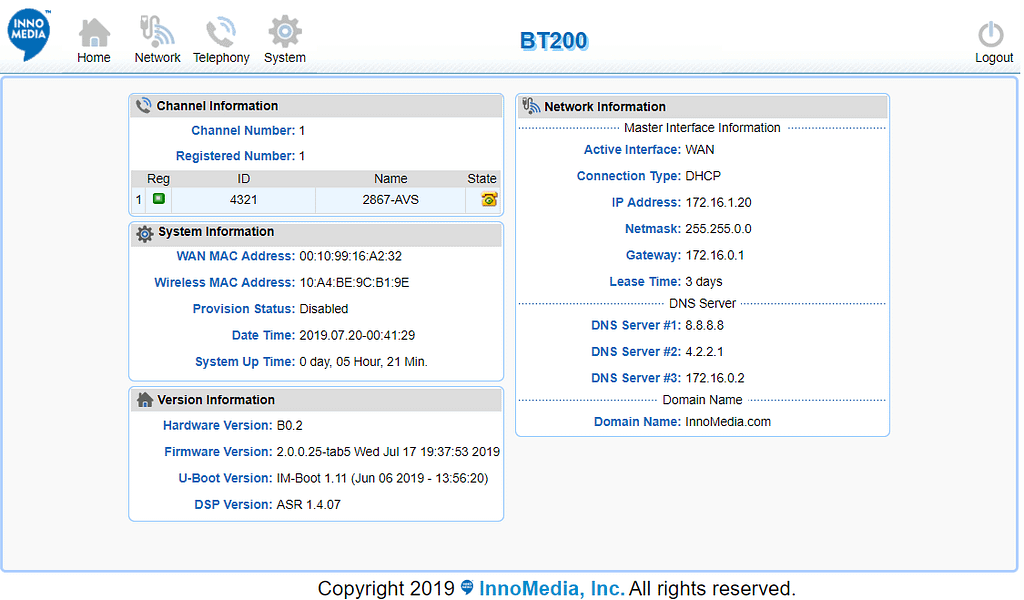Click Netmask value 255.255.0.0
Viewport: 1024px width, 600px height.
point(718,229)
